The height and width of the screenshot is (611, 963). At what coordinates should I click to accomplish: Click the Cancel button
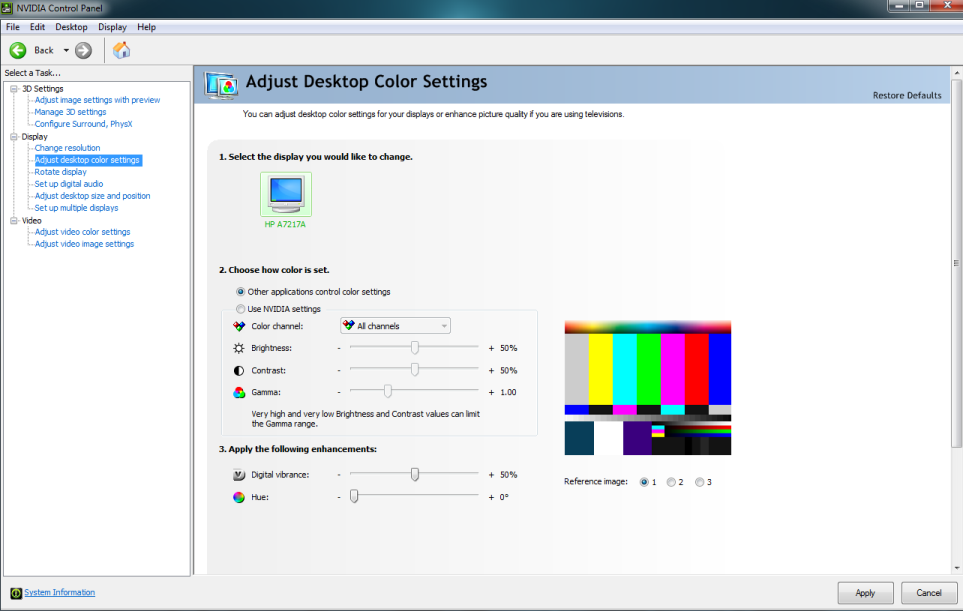929,593
